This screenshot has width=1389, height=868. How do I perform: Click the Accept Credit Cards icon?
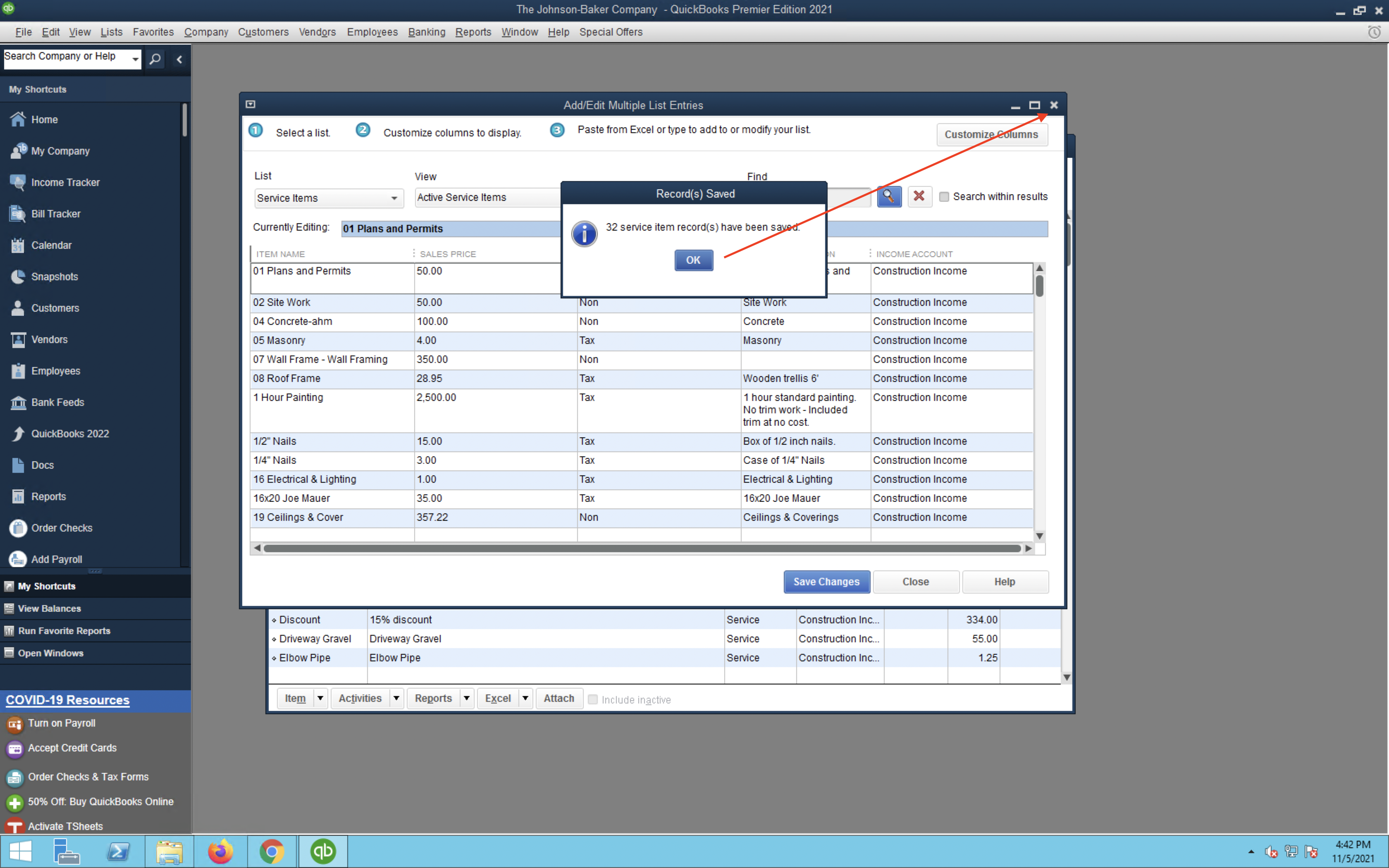(15, 749)
